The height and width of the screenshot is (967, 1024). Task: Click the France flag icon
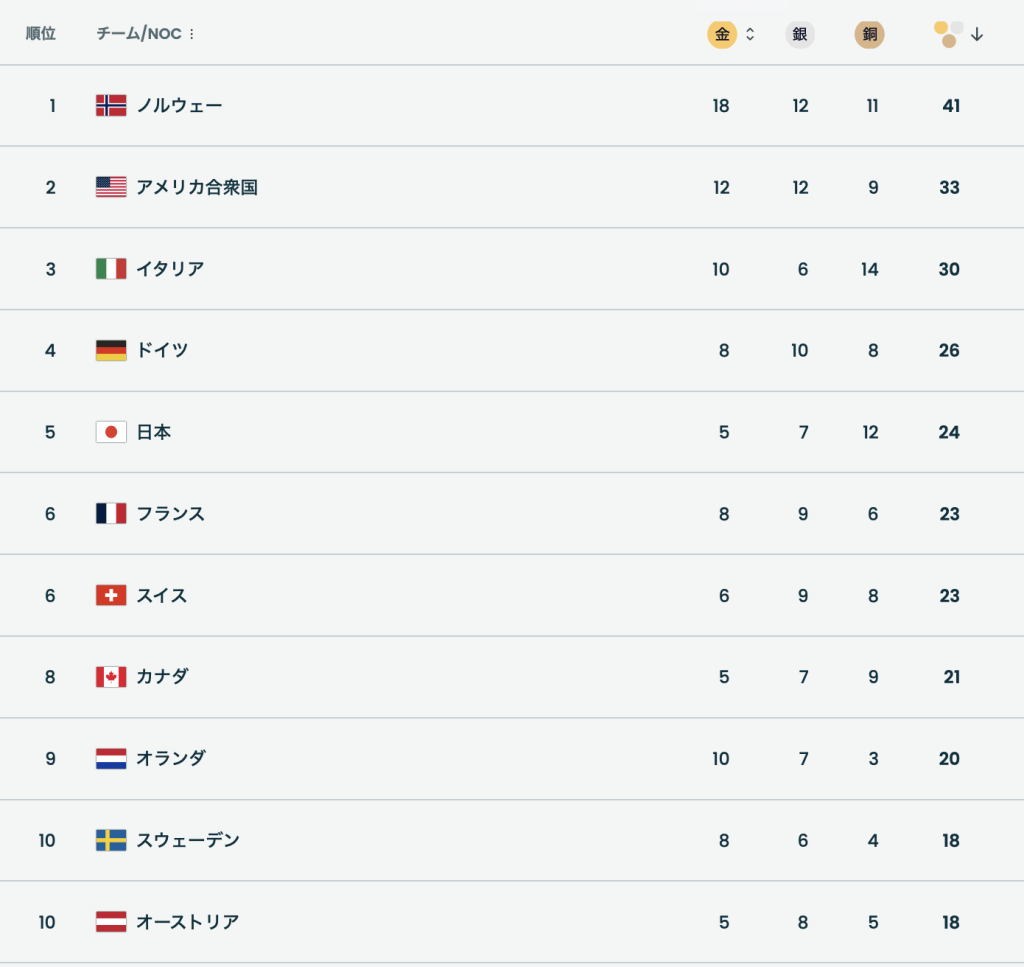click(x=111, y=514)
